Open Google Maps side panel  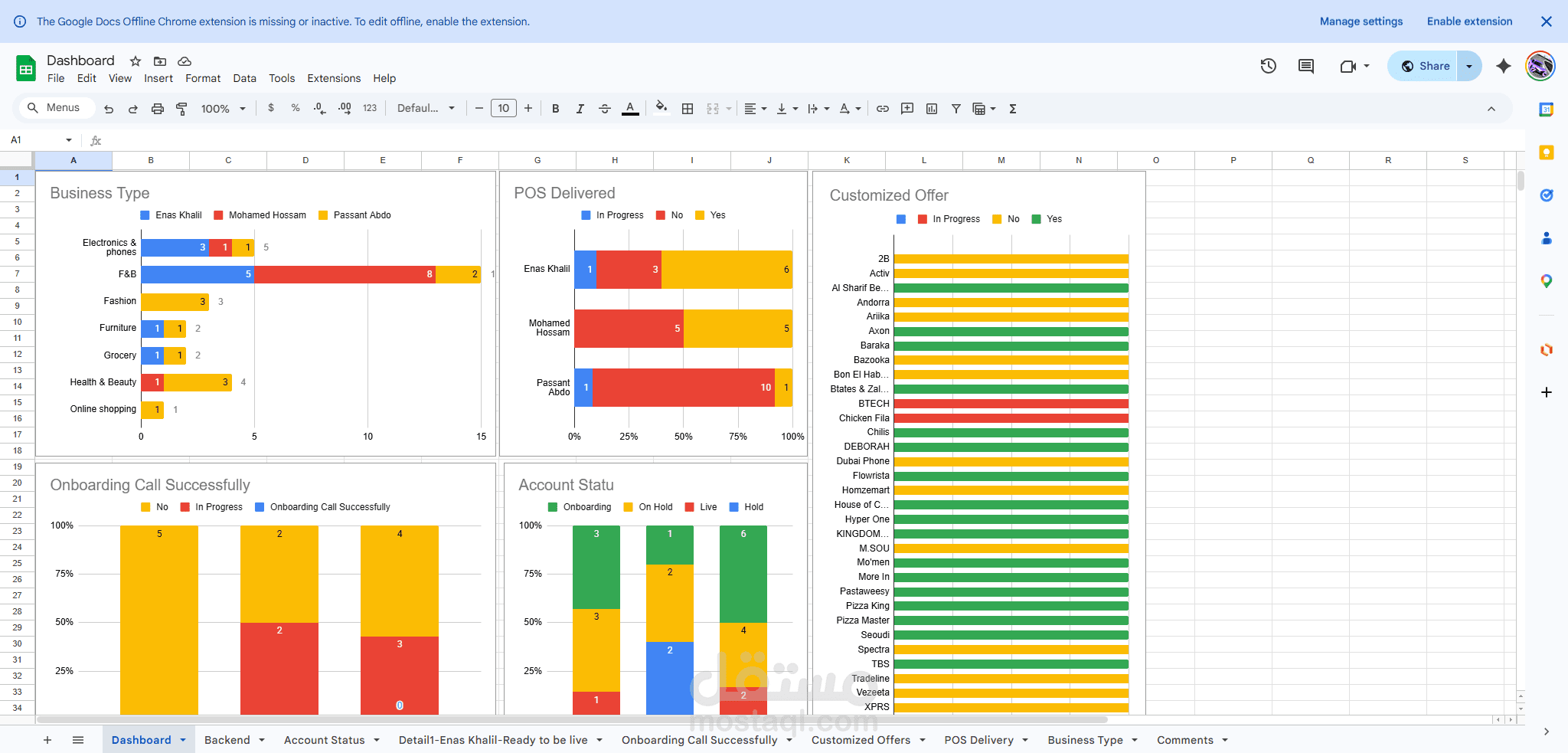[1547, 281]
